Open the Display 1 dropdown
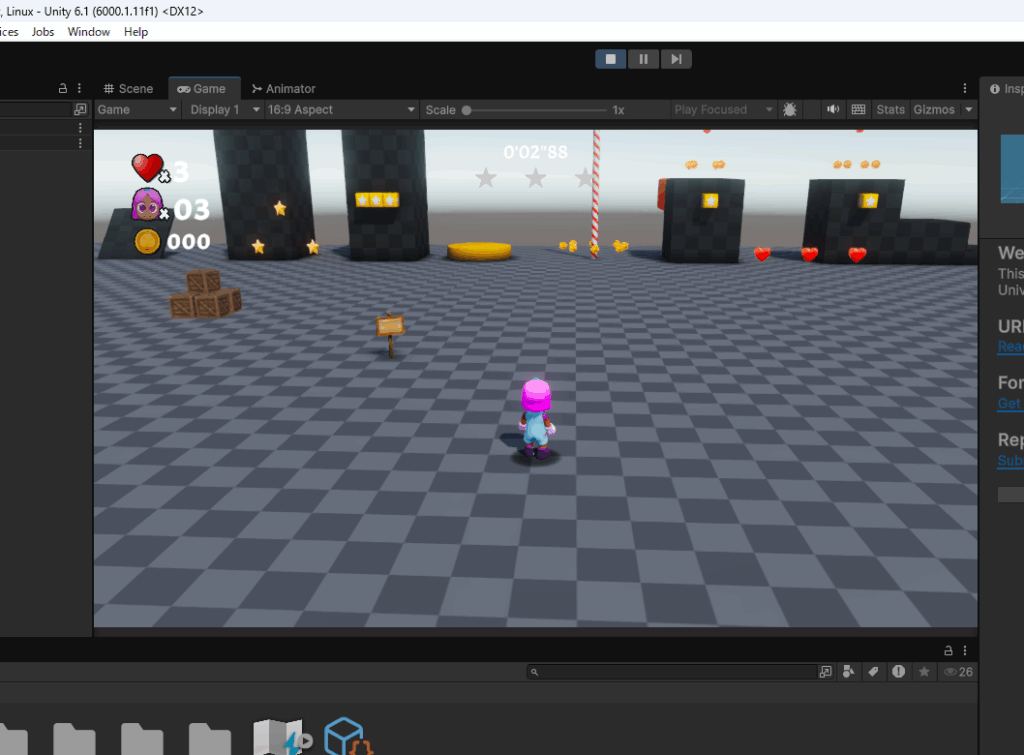This screenshot has height=755, width=1024. [225, 110]
